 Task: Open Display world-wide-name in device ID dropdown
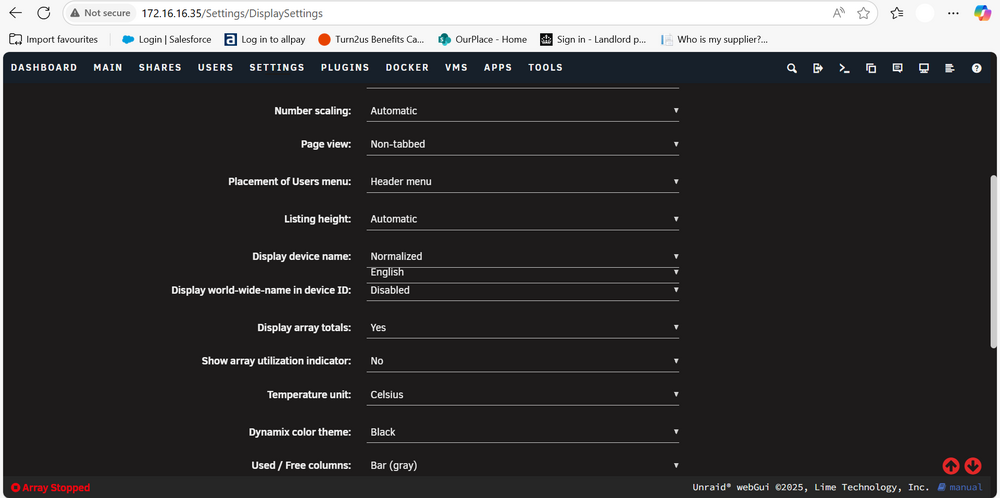(x=524, y=290)
